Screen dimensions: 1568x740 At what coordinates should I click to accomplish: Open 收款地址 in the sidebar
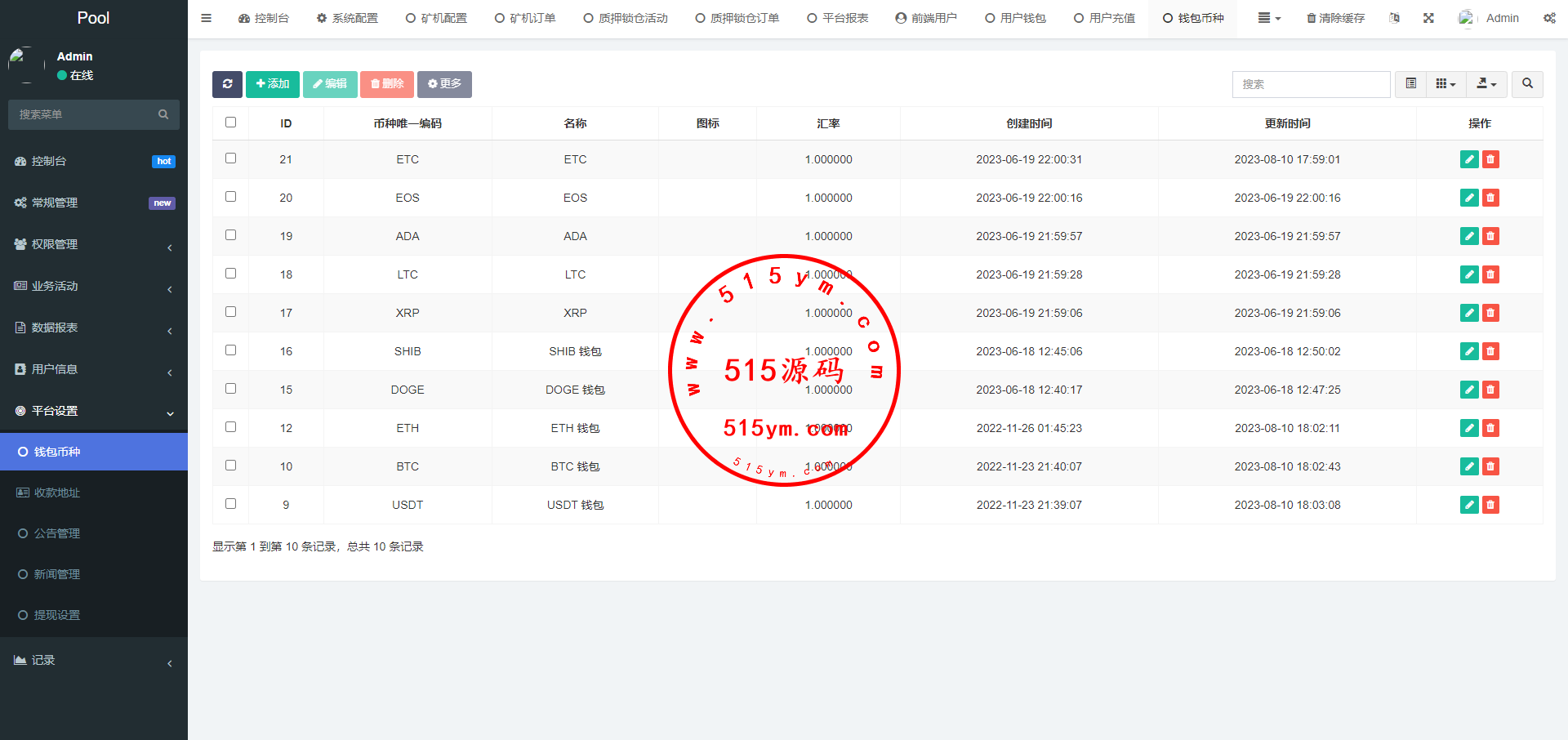[57, 493]
